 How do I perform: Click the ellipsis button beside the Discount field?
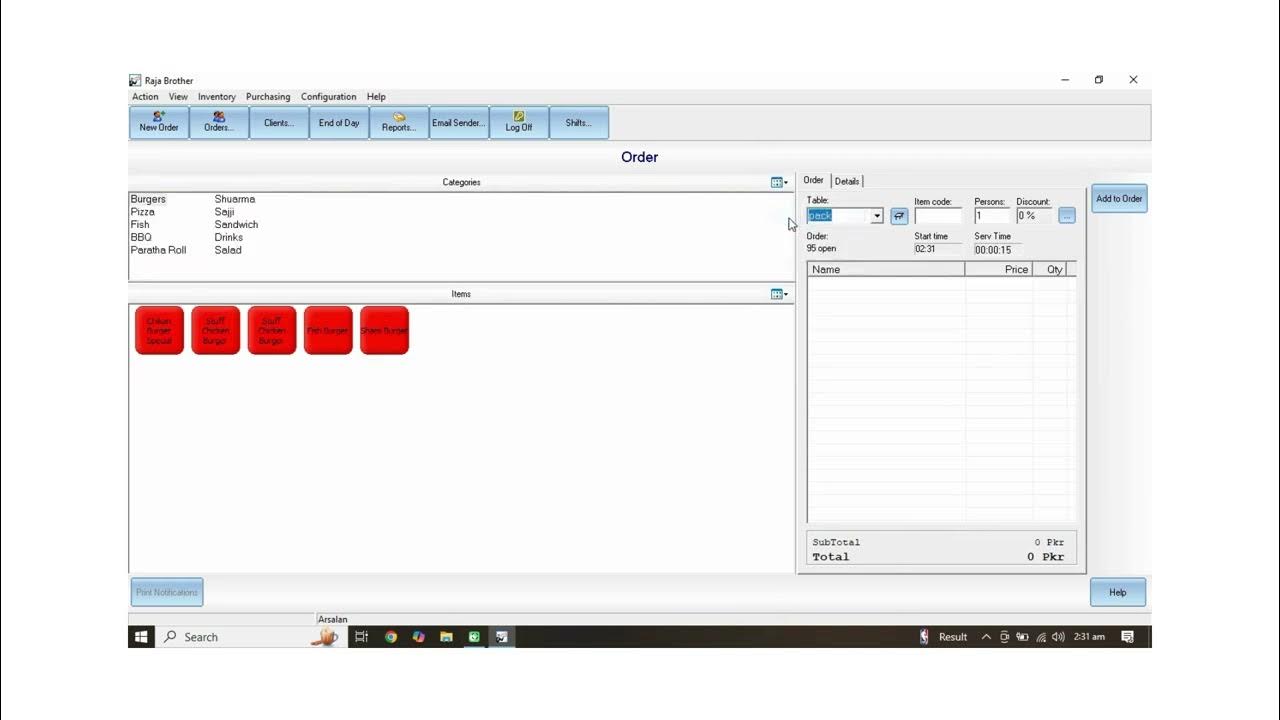click(x=1067, y=216)
